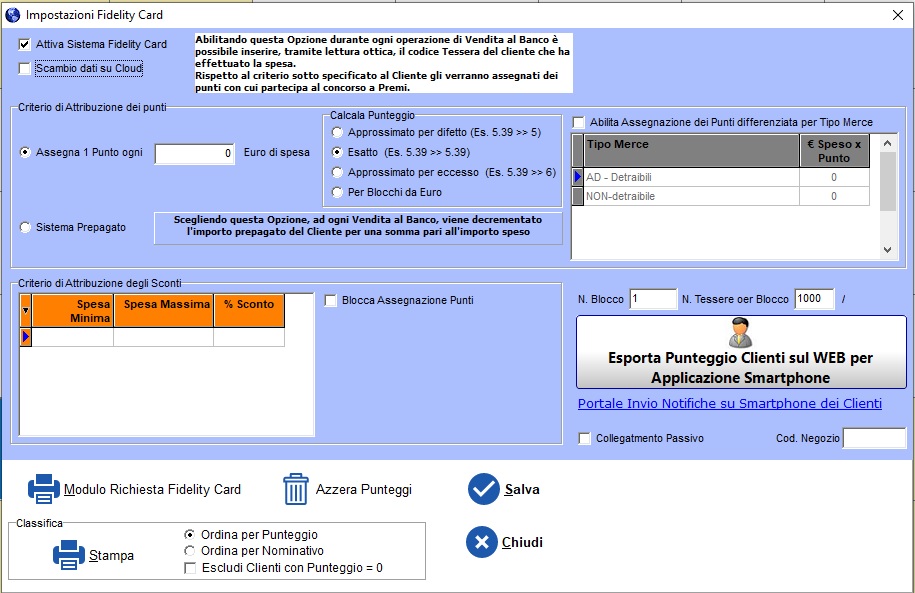Select Sistema Prepagato radio button
This screenshot has width=915, height=593.
click(25, 227)
